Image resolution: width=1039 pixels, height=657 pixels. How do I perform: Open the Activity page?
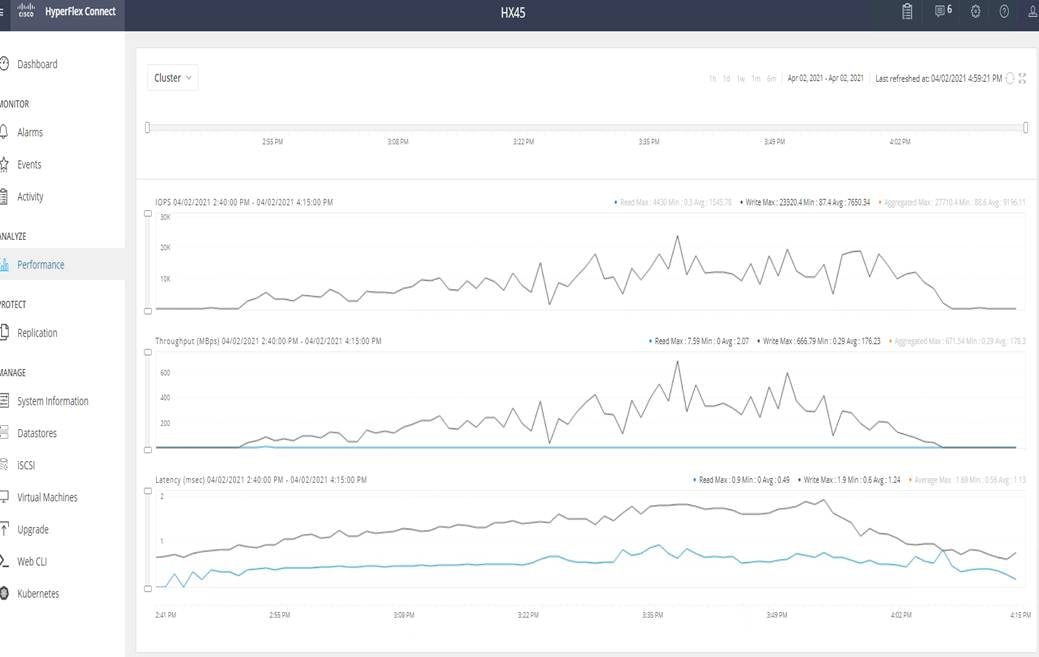[x=30, y=197]
